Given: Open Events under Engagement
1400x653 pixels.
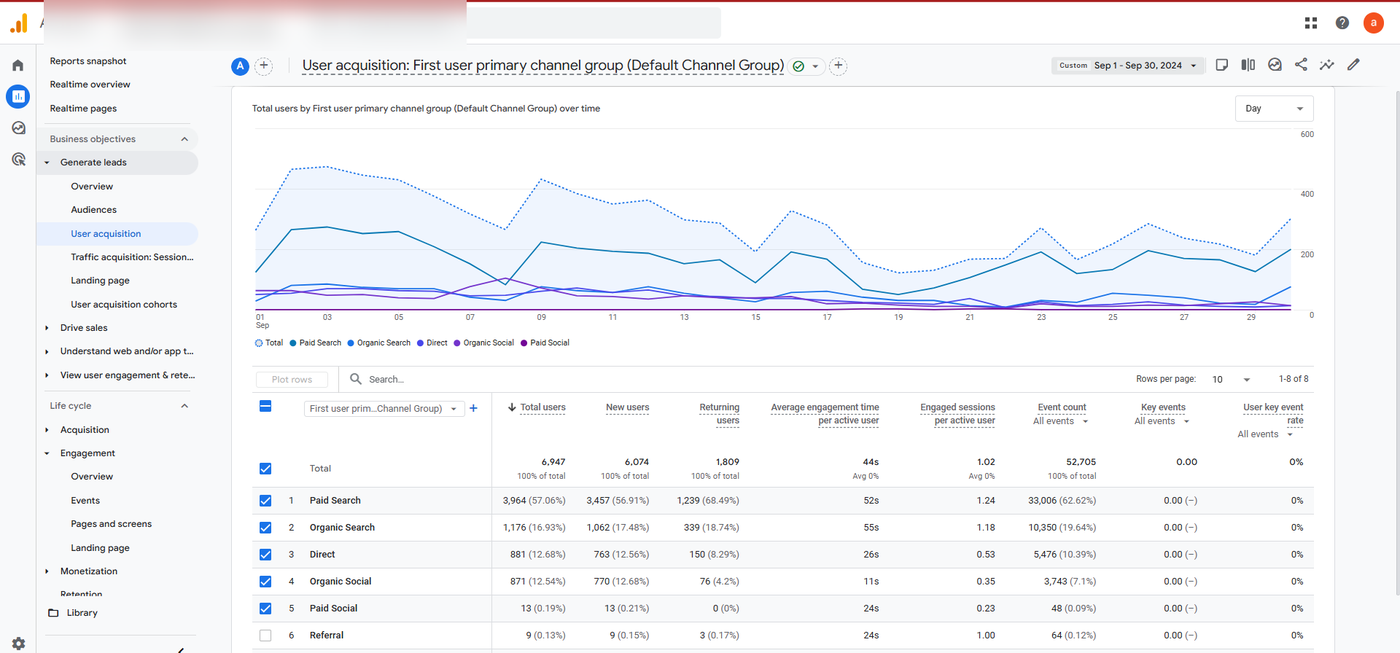Looking at the screenshot, I should [85, 500].
